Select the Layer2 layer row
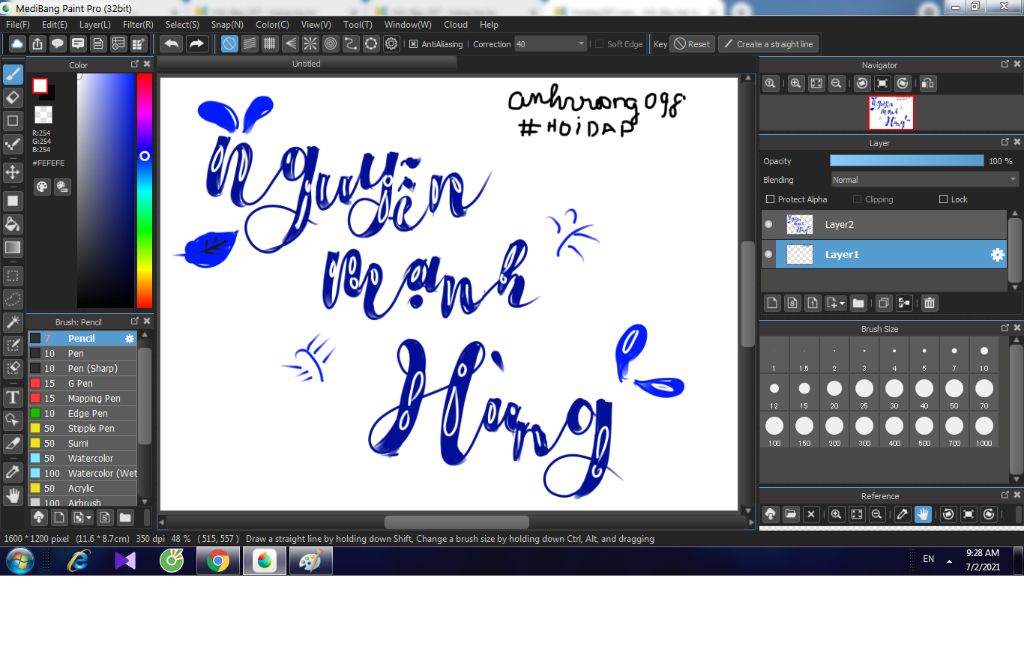Image resolution: width=1024 pixels, height=661 pixels. tap(884, 224)
